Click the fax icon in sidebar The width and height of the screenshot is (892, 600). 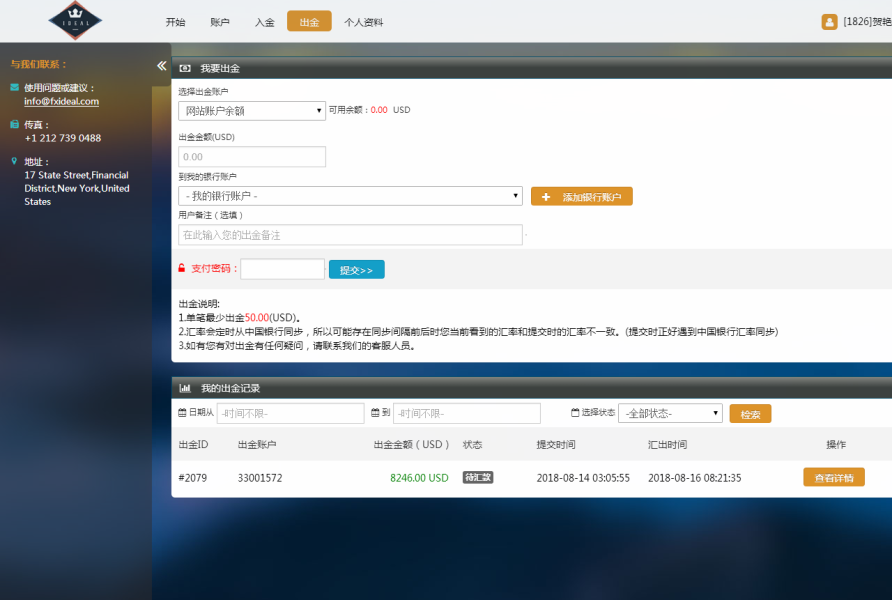point(14,125)
